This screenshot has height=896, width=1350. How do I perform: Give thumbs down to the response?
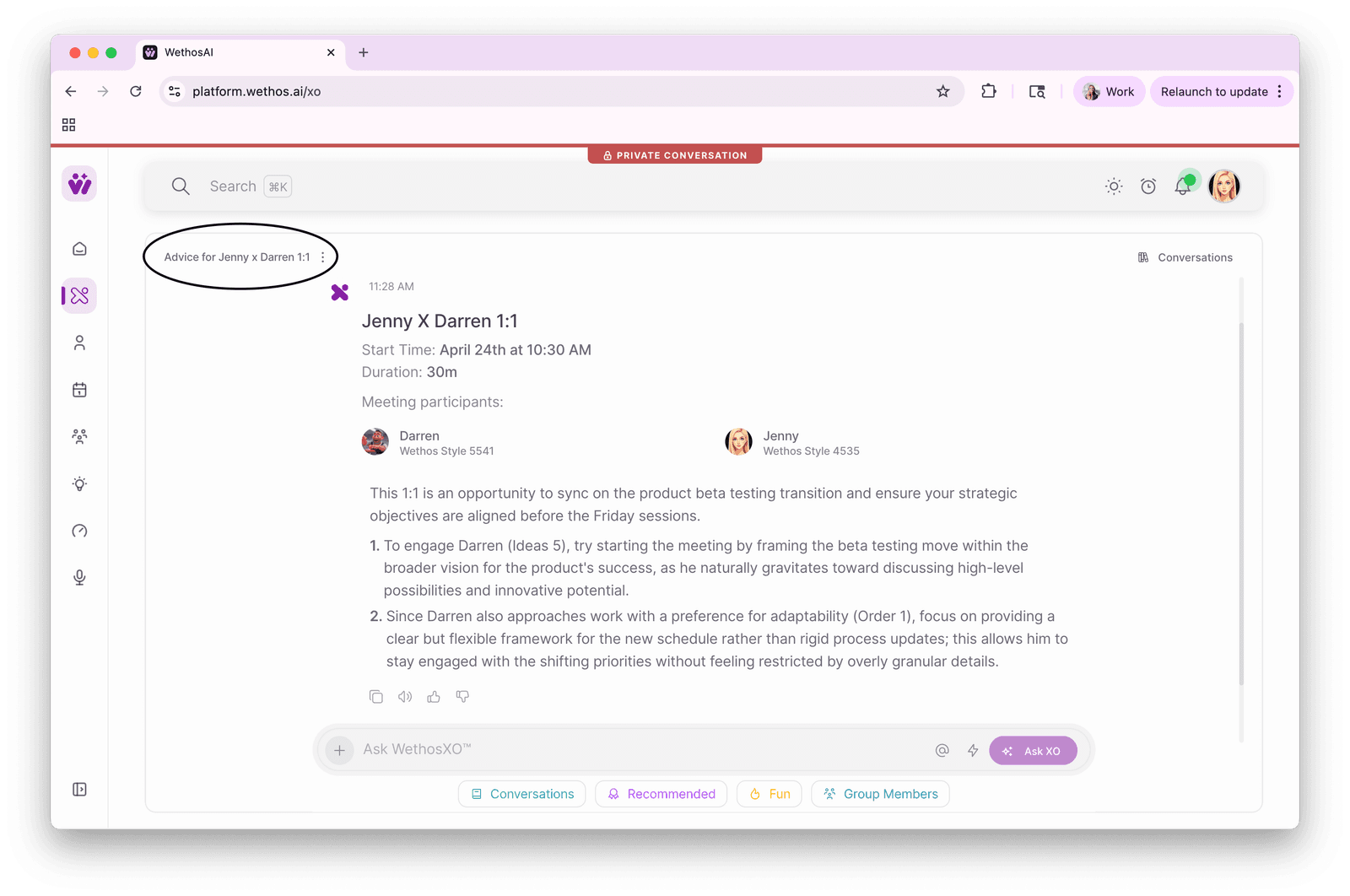coord(462,697)
